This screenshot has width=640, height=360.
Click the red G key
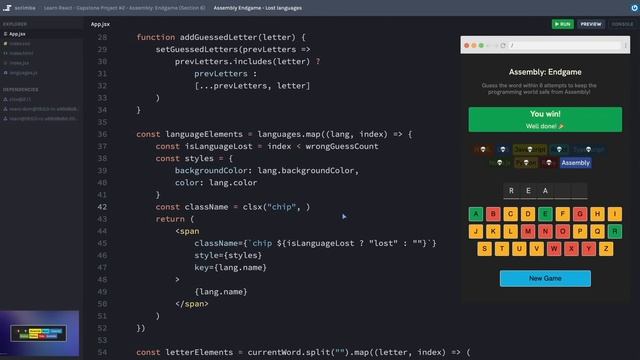pyautogui.click(x=580, y=214)
